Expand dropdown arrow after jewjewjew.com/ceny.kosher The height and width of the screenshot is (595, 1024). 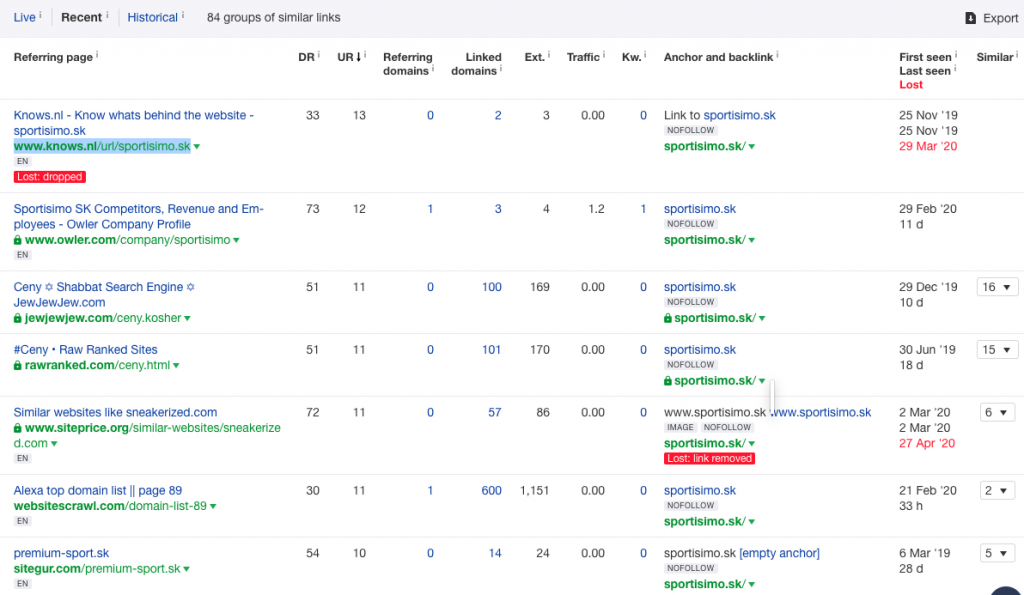(x=187, y=319)
